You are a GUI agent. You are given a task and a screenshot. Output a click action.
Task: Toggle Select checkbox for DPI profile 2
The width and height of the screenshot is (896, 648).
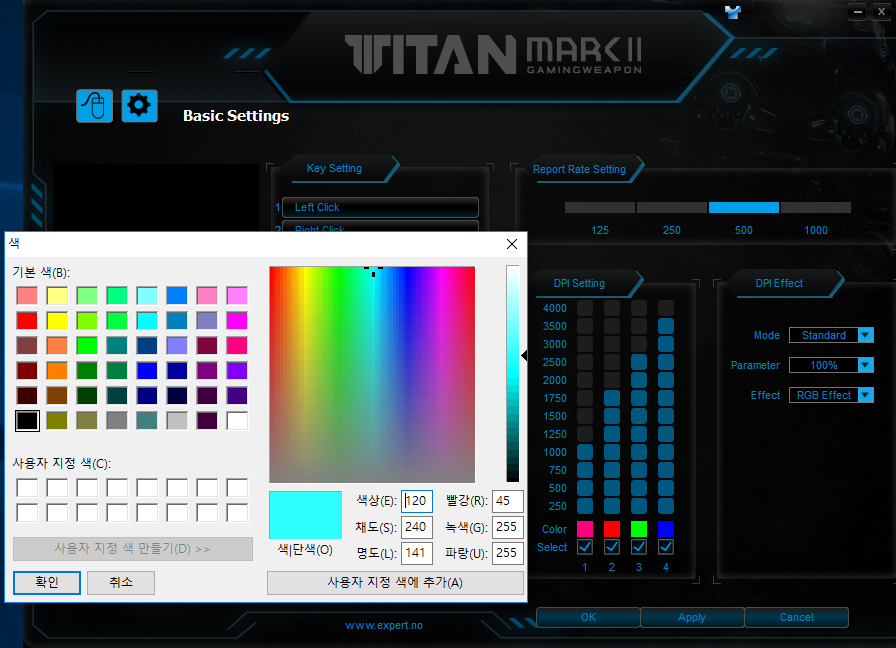pos(612,547)
